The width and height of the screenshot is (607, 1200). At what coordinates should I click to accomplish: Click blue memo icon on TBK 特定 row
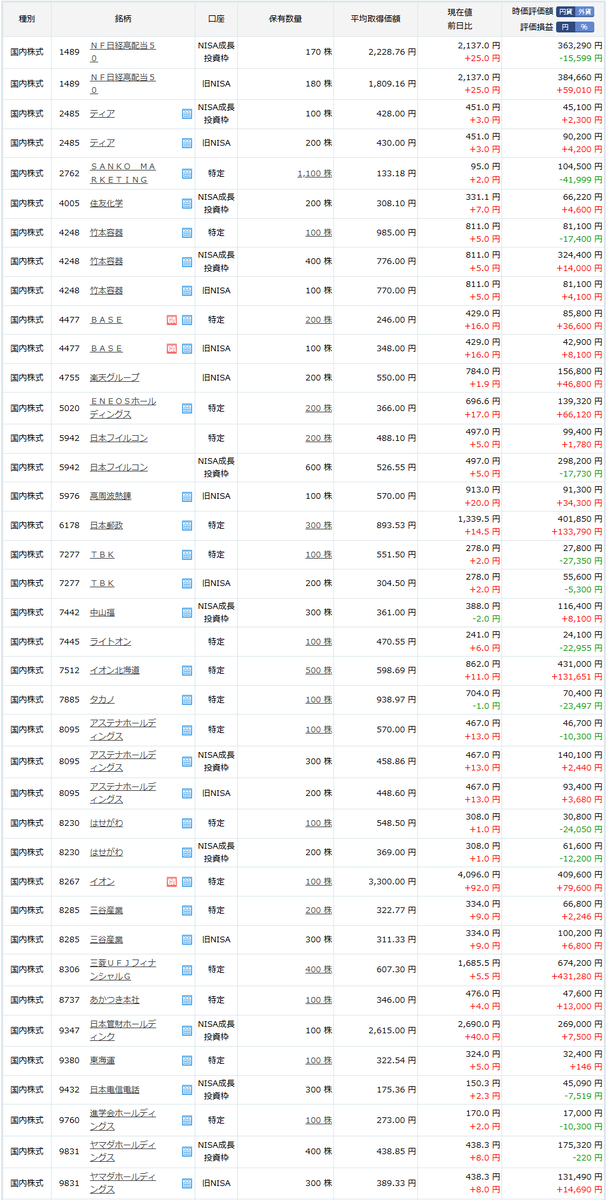coord(187,554)
